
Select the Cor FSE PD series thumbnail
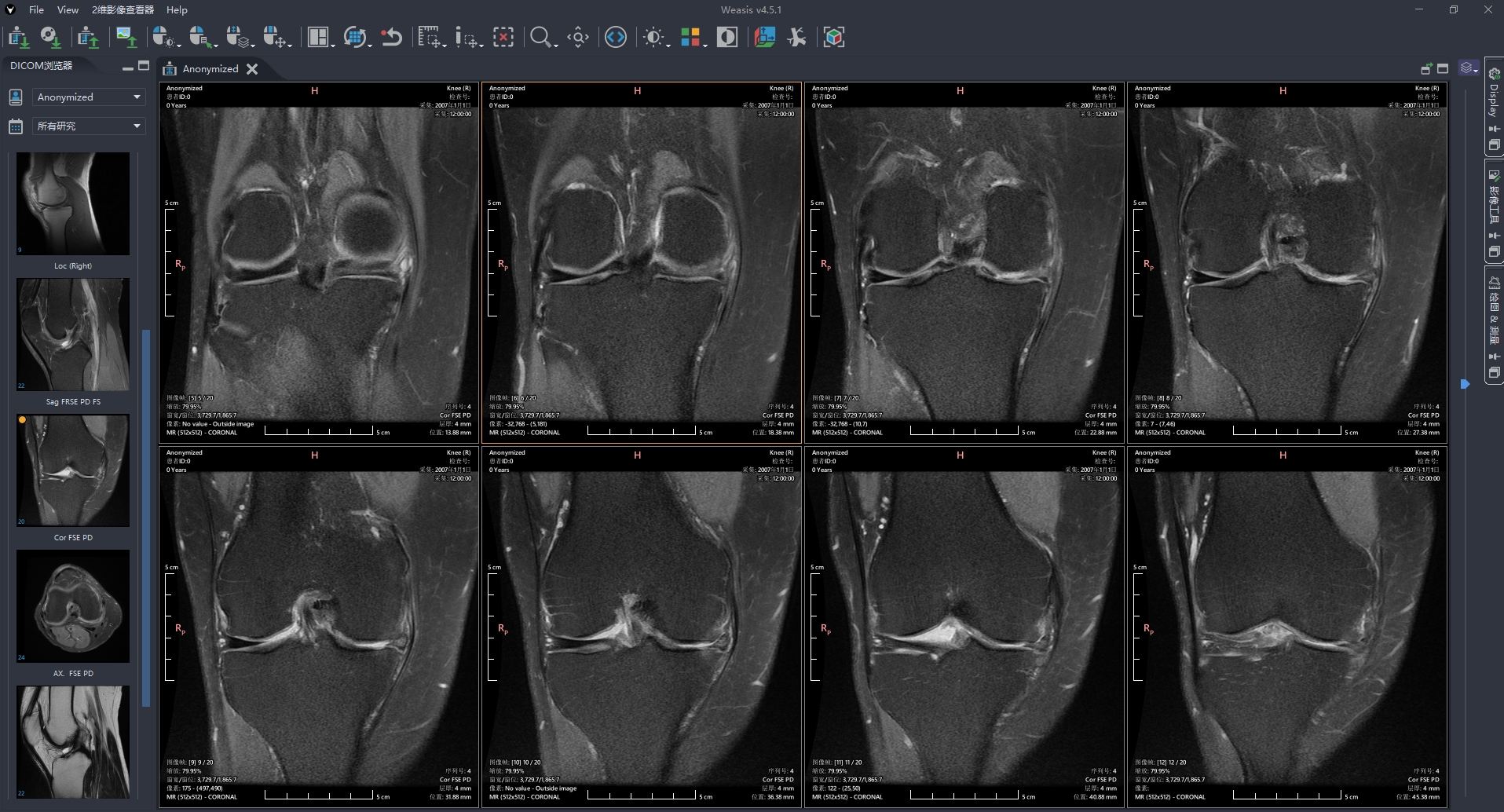pos(73,470)
